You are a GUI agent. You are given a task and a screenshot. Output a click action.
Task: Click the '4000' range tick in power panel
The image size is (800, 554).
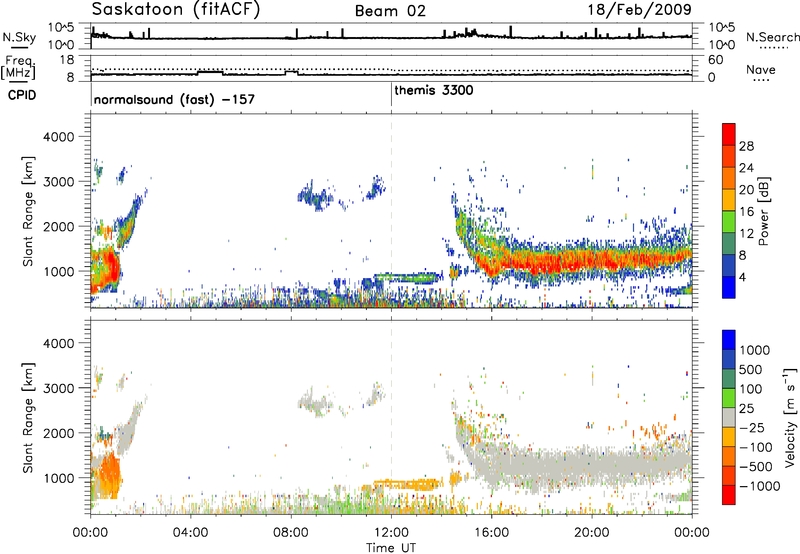58,137
